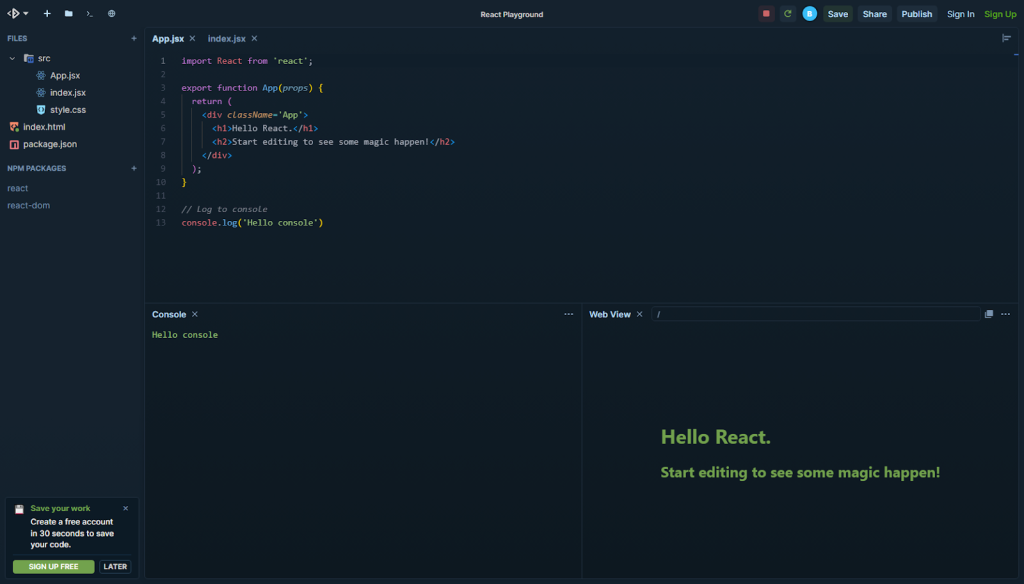Click the red stop icon in the header
This screenshot has width=1024, height=584.
tap(765, 13)
